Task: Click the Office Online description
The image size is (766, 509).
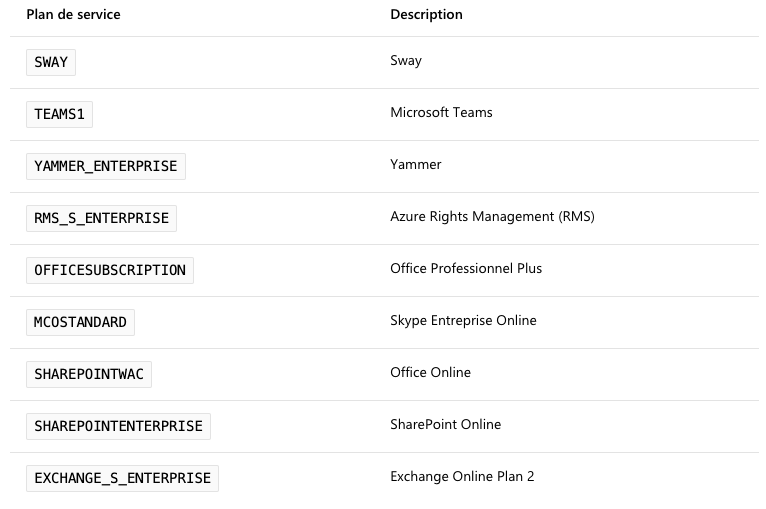Action: pos(430,372)
